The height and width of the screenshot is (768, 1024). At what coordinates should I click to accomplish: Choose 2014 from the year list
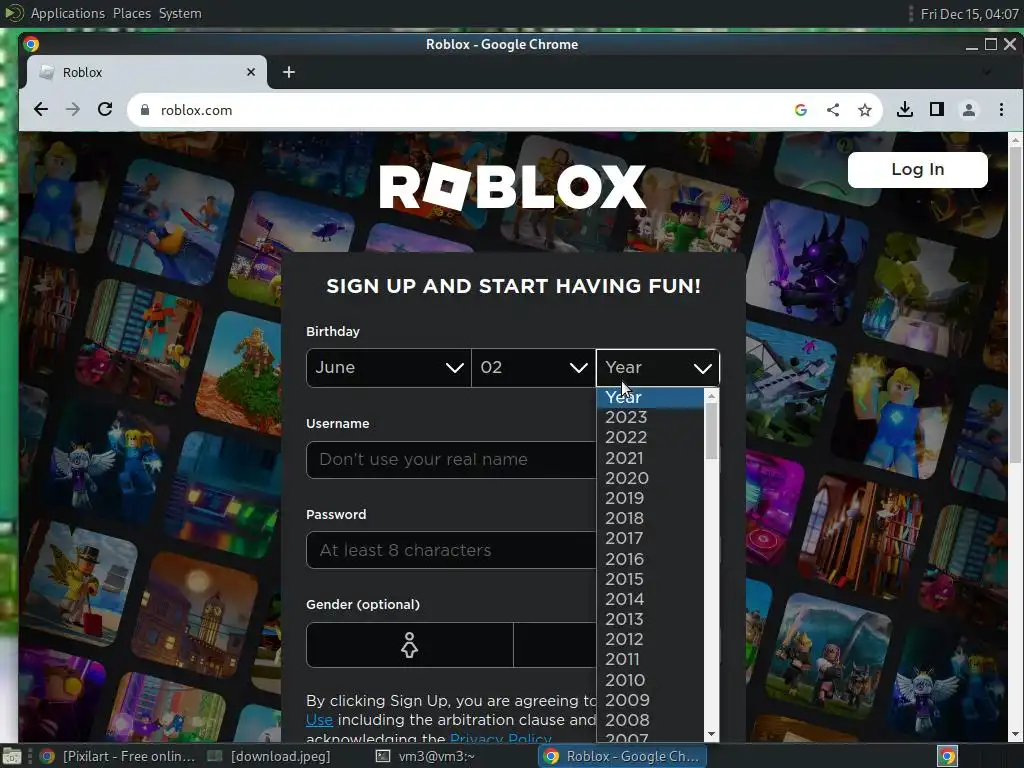[x=650, y=600]
